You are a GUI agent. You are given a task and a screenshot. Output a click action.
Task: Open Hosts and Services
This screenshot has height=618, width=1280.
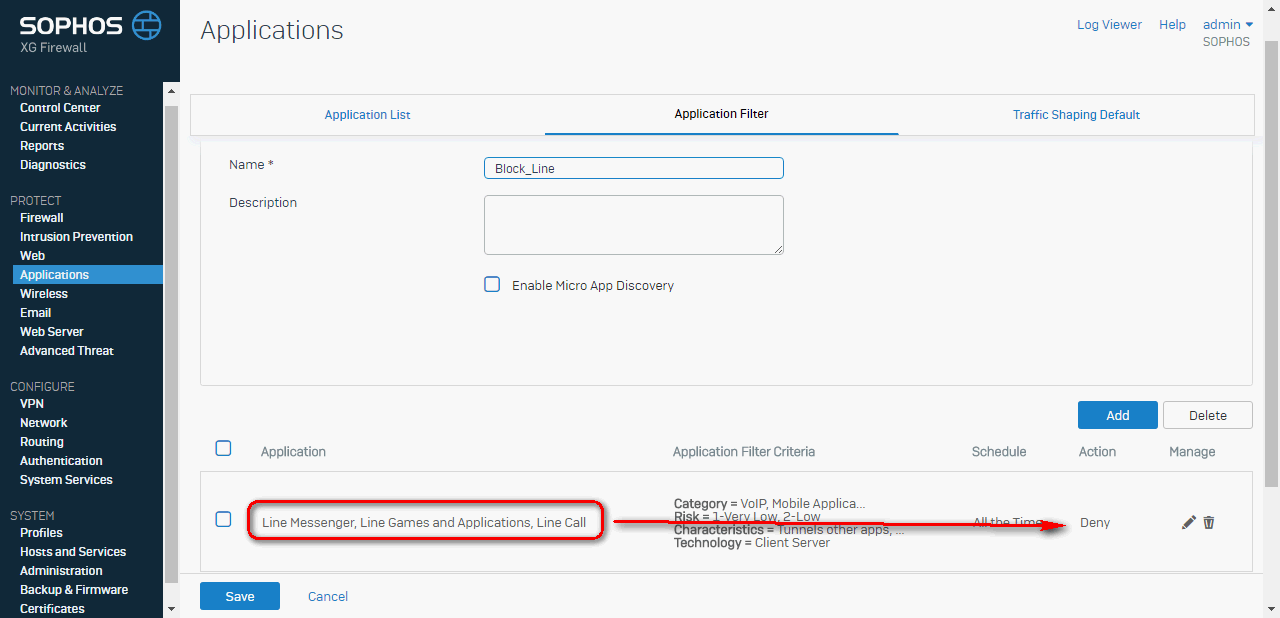click(x=73, y=552)
